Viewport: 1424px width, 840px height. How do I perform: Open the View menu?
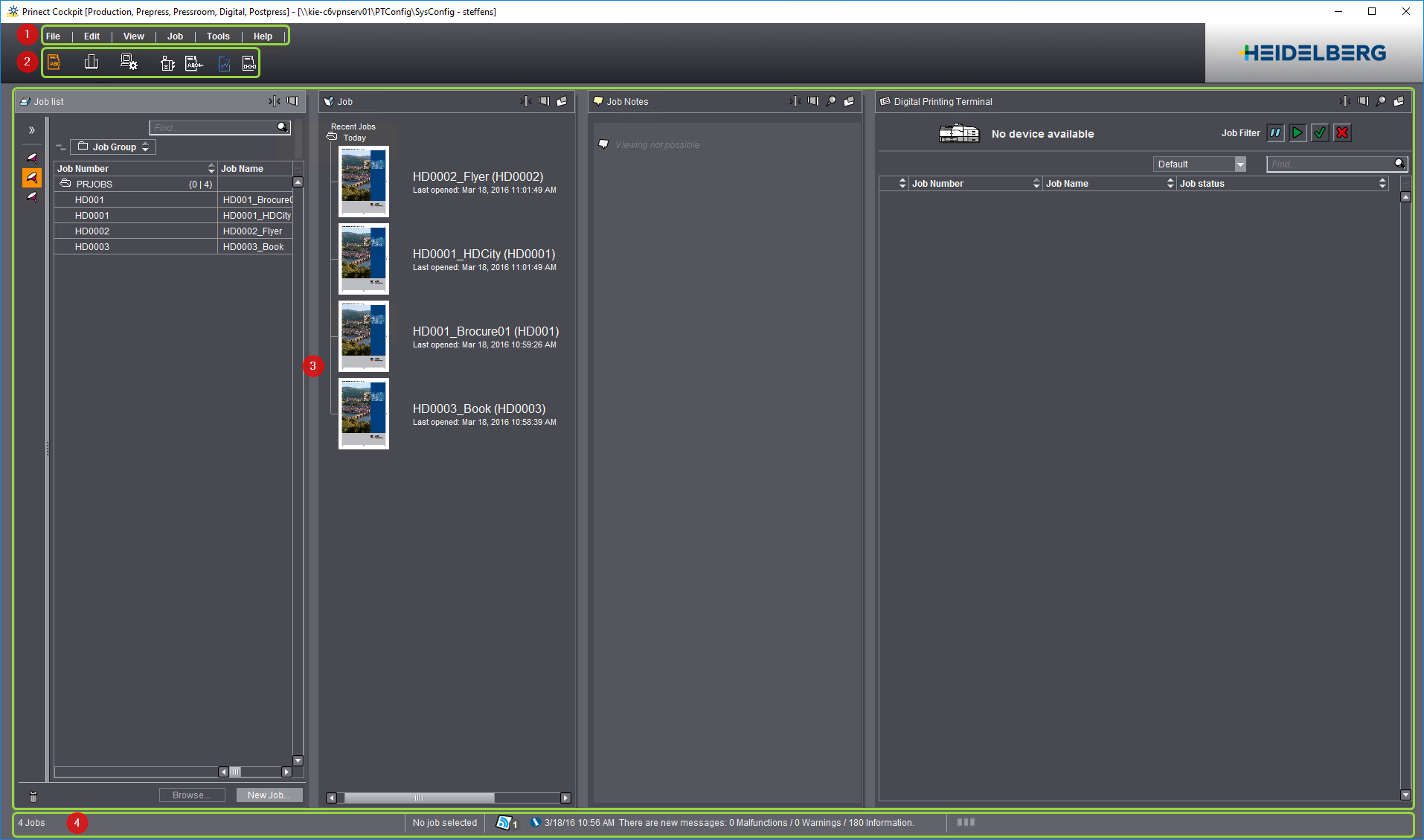pyautogui.click(x=134, y=36)
